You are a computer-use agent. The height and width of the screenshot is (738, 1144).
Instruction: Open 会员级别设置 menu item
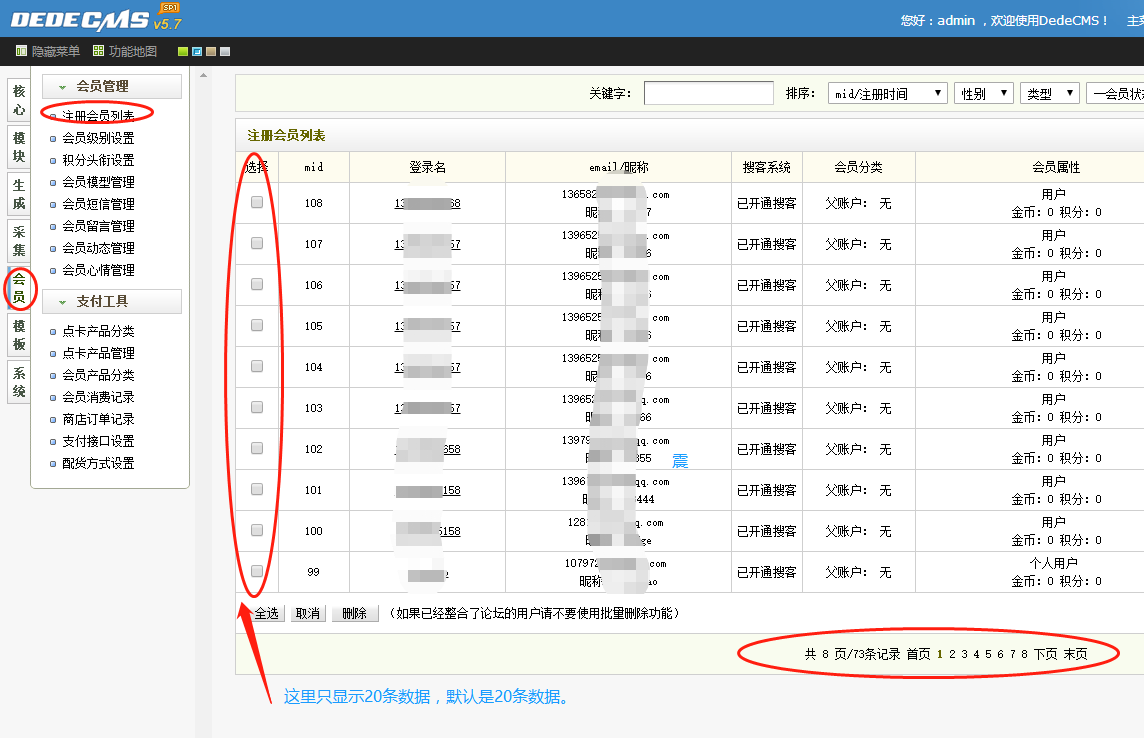pos(98,138)
